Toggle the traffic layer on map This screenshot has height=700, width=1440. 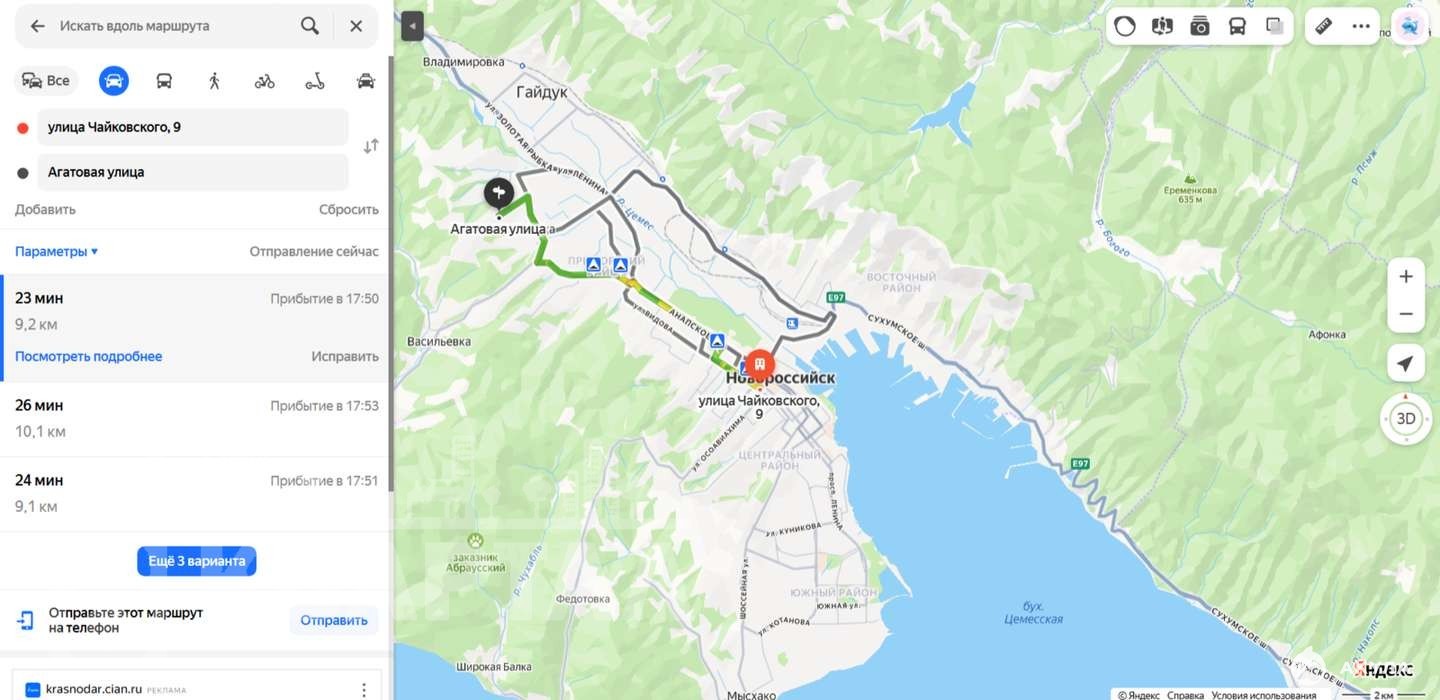click(x=1125, y=26)
